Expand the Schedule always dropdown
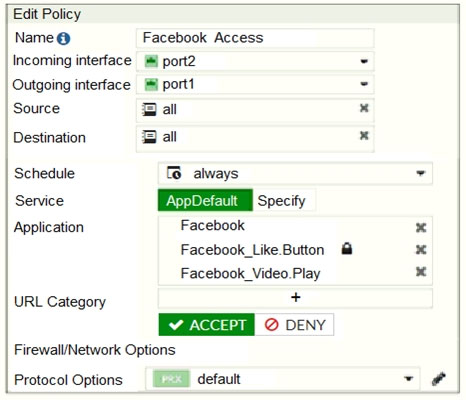 coord(295,173)
